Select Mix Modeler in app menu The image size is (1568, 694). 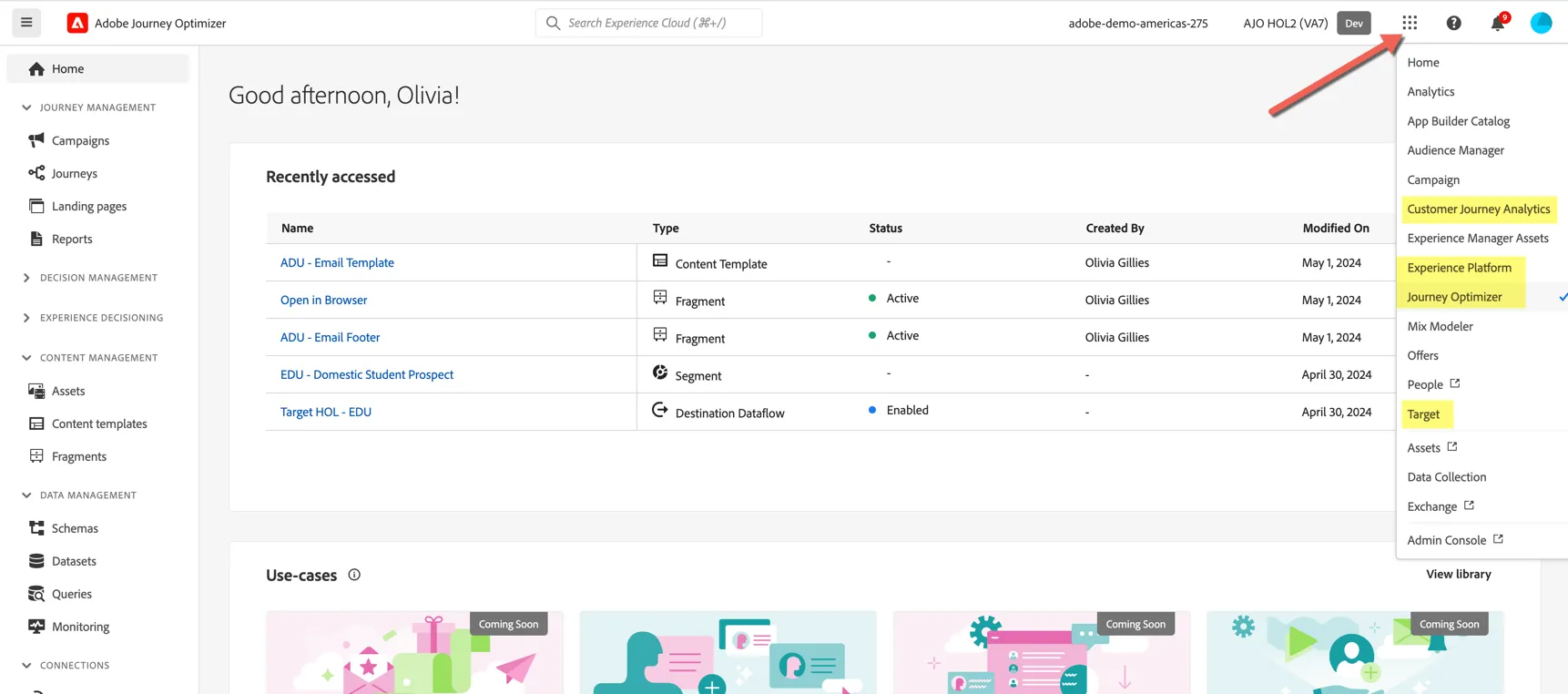coord(1440,326)
